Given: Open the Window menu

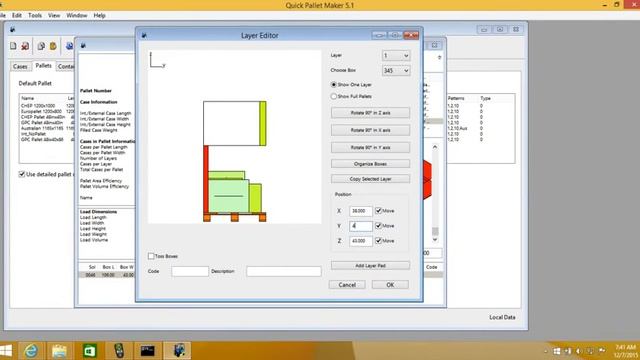Looking at the screenshot, I should pyautogui.click(x=77, y=16).
